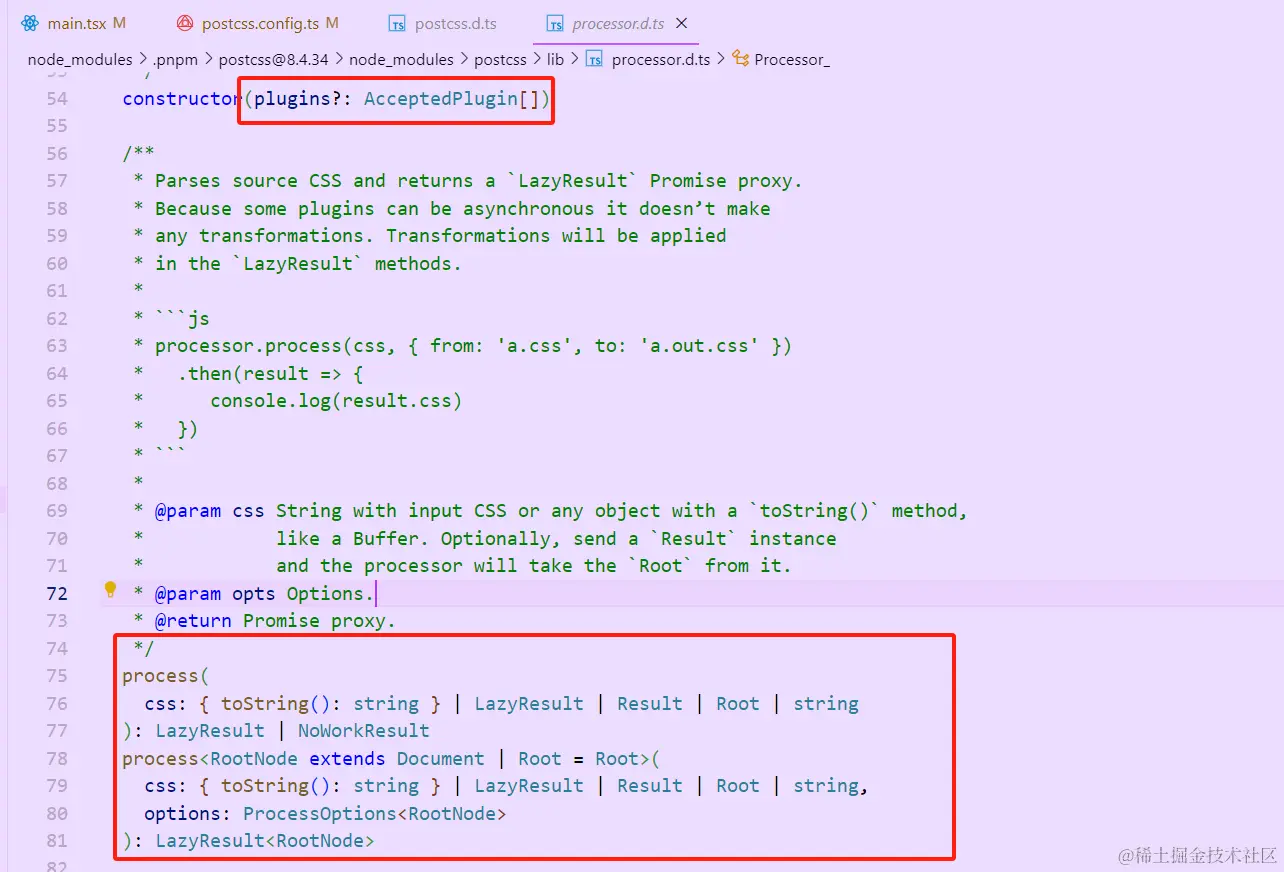Open the Processor_ symbol breadcrumb
1284x872 pixels.
[792, 60]
